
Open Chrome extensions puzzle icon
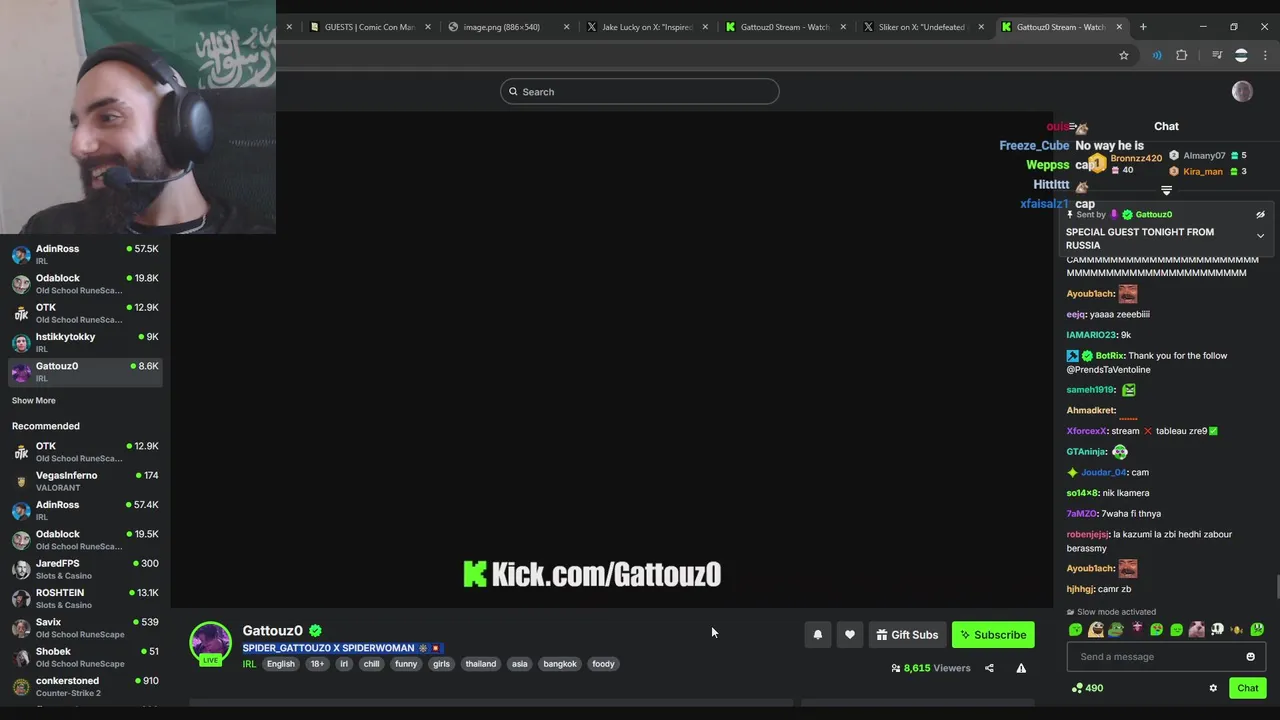[1182, 55]
